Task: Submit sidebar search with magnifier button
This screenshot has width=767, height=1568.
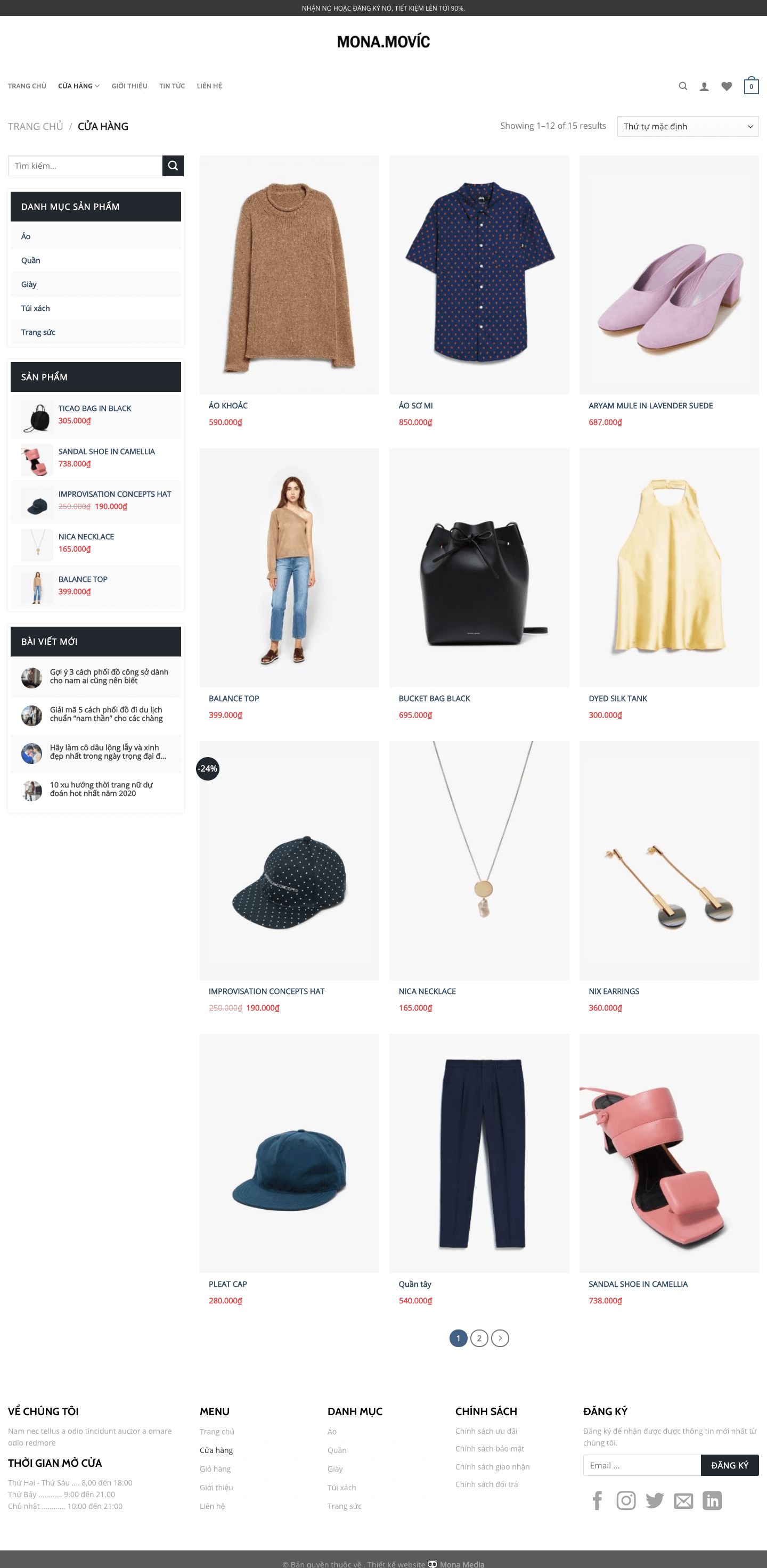Action: click(x=173, y=166)
